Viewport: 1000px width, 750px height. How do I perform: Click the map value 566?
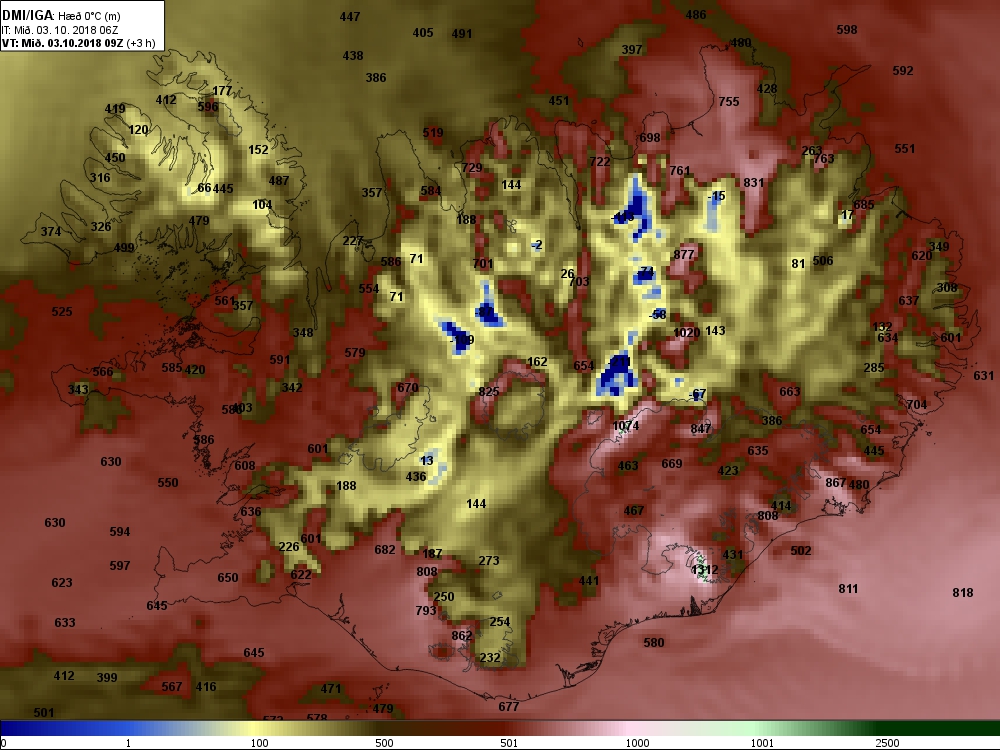point(103,371)
